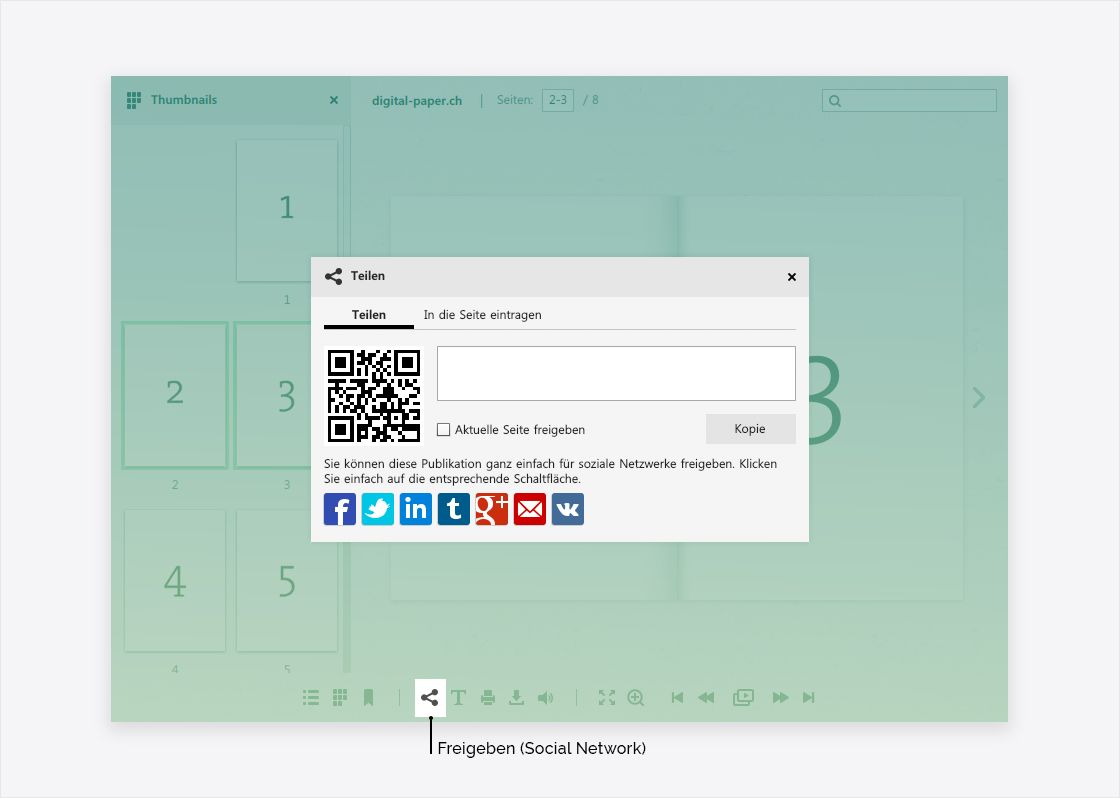Enable 'Aktuelle Seite freigeben' checkbox
1120x798 pixels.
(x=444, y=430)
